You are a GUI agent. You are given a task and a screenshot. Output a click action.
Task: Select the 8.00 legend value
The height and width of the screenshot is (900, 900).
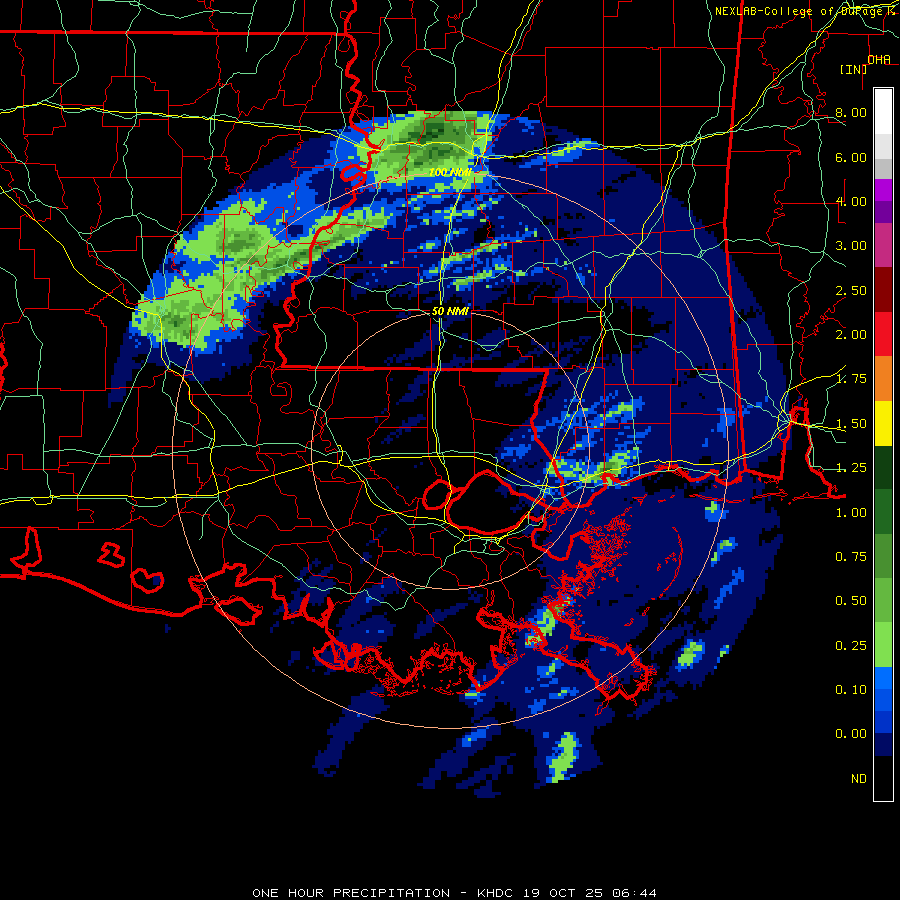click(851, 112)
